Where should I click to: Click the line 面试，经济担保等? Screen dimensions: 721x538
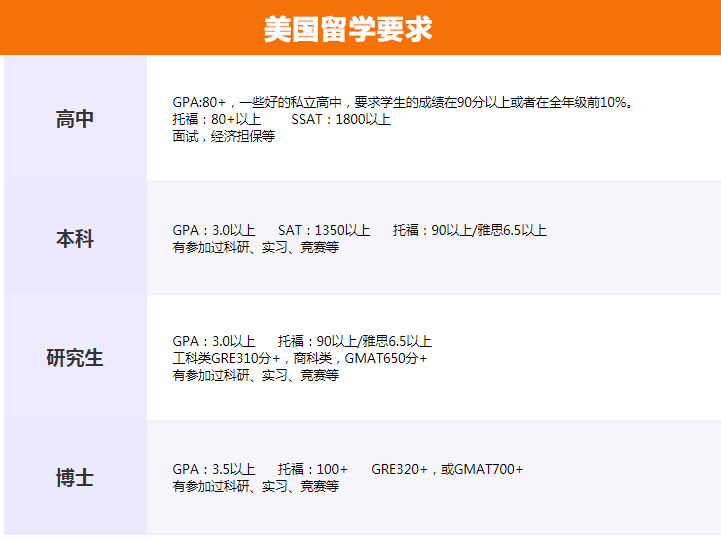click(223, 136)
